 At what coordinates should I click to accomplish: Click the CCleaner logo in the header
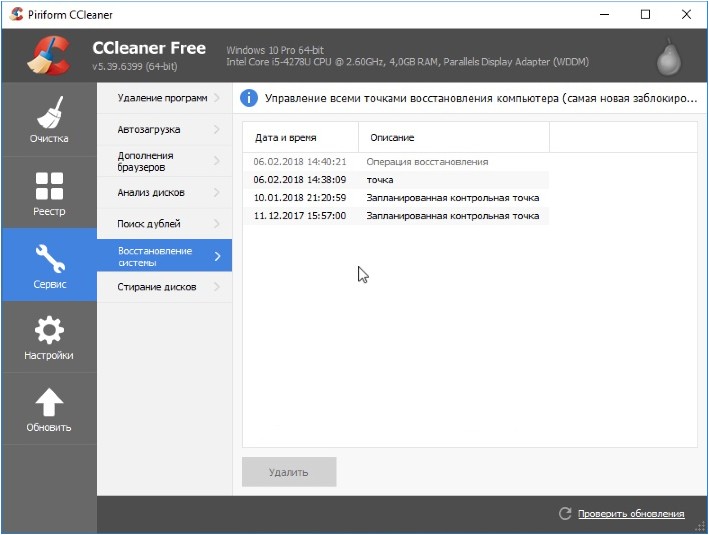[x=49, y=55]
